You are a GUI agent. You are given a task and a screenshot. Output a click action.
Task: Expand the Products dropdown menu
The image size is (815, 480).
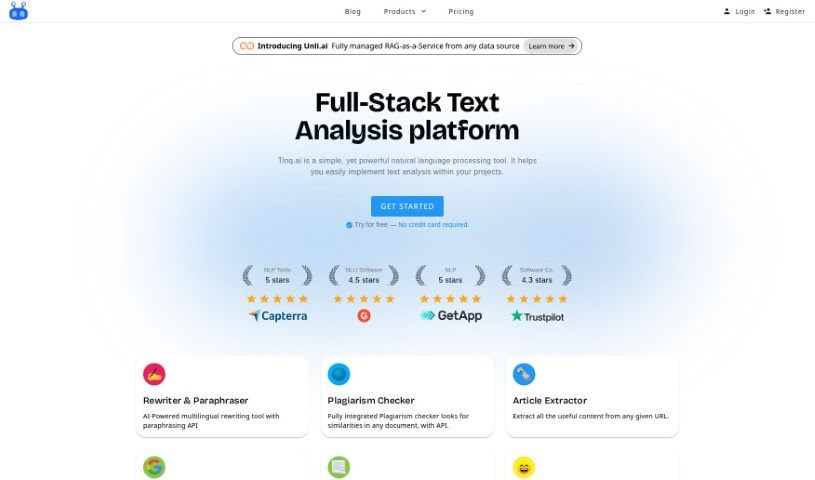point(404,11)
